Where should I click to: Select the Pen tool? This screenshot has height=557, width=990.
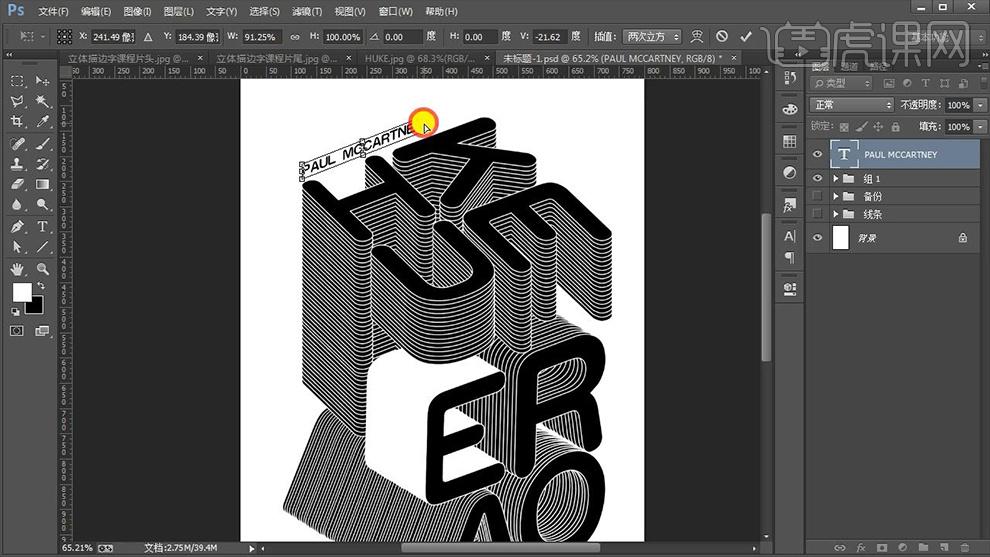(x=17, y=227)
